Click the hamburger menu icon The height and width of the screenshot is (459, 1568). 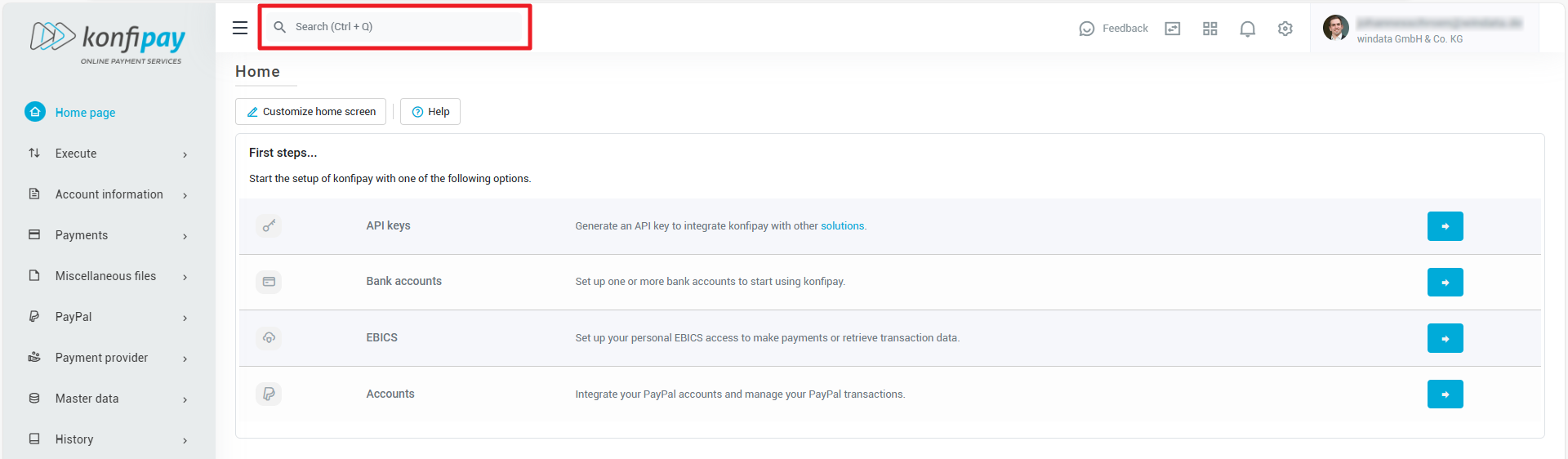coord(240,28)
